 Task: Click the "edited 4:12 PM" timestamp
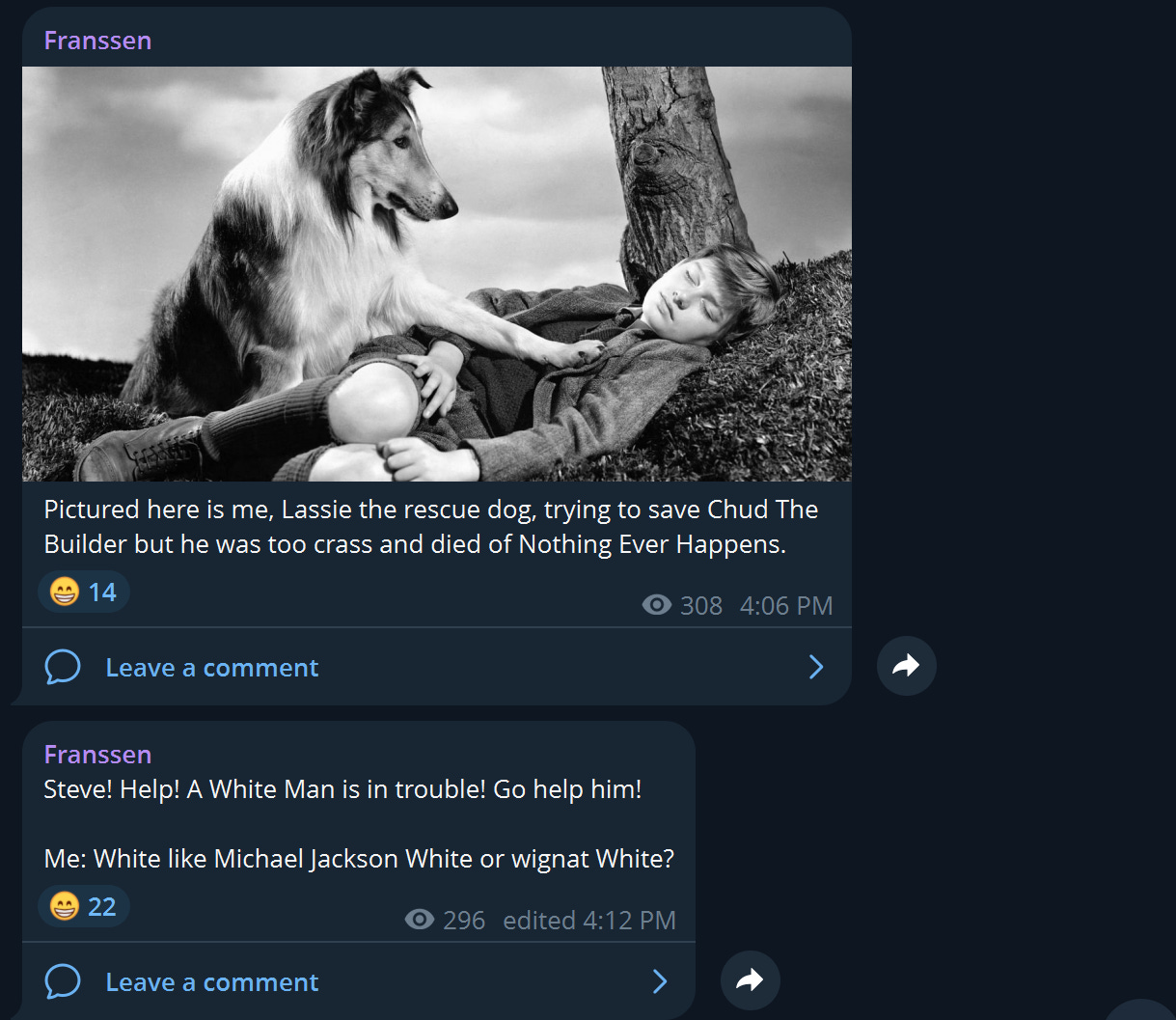(x=589, y=921)
